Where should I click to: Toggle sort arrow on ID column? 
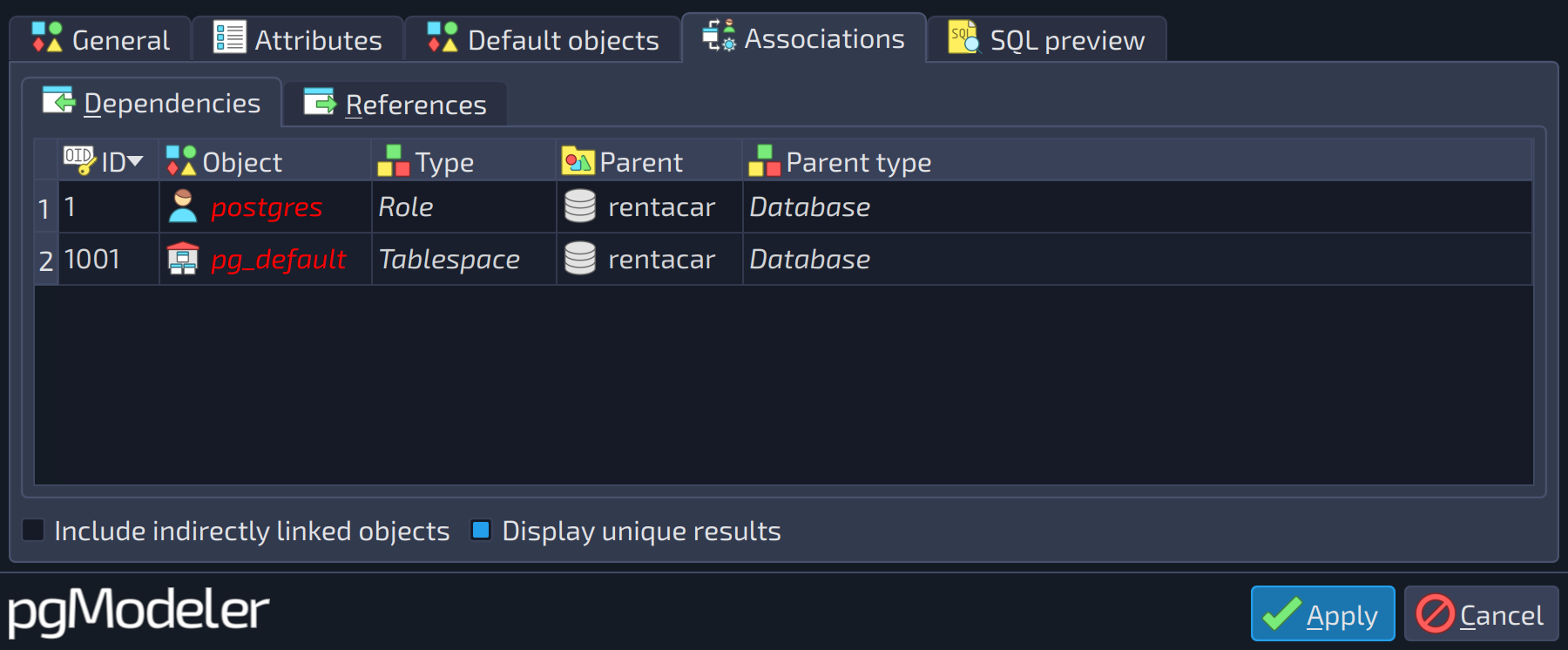[135, 161]
